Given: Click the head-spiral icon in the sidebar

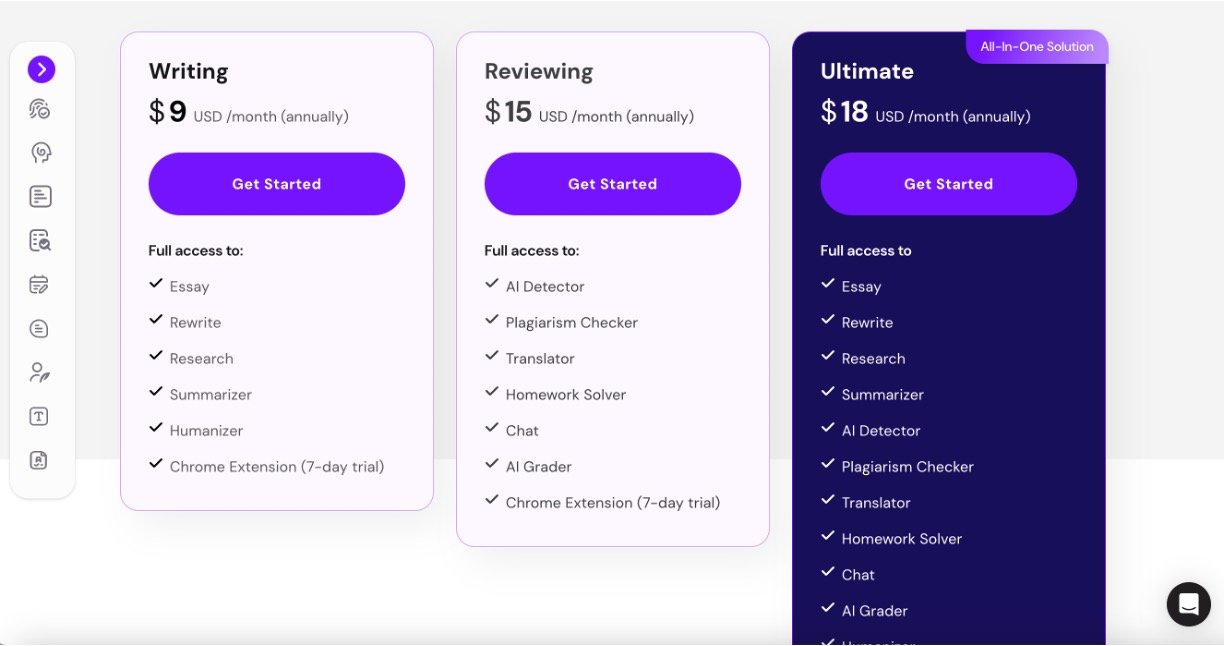Looking at the screenshot, I should click(40, 153).
